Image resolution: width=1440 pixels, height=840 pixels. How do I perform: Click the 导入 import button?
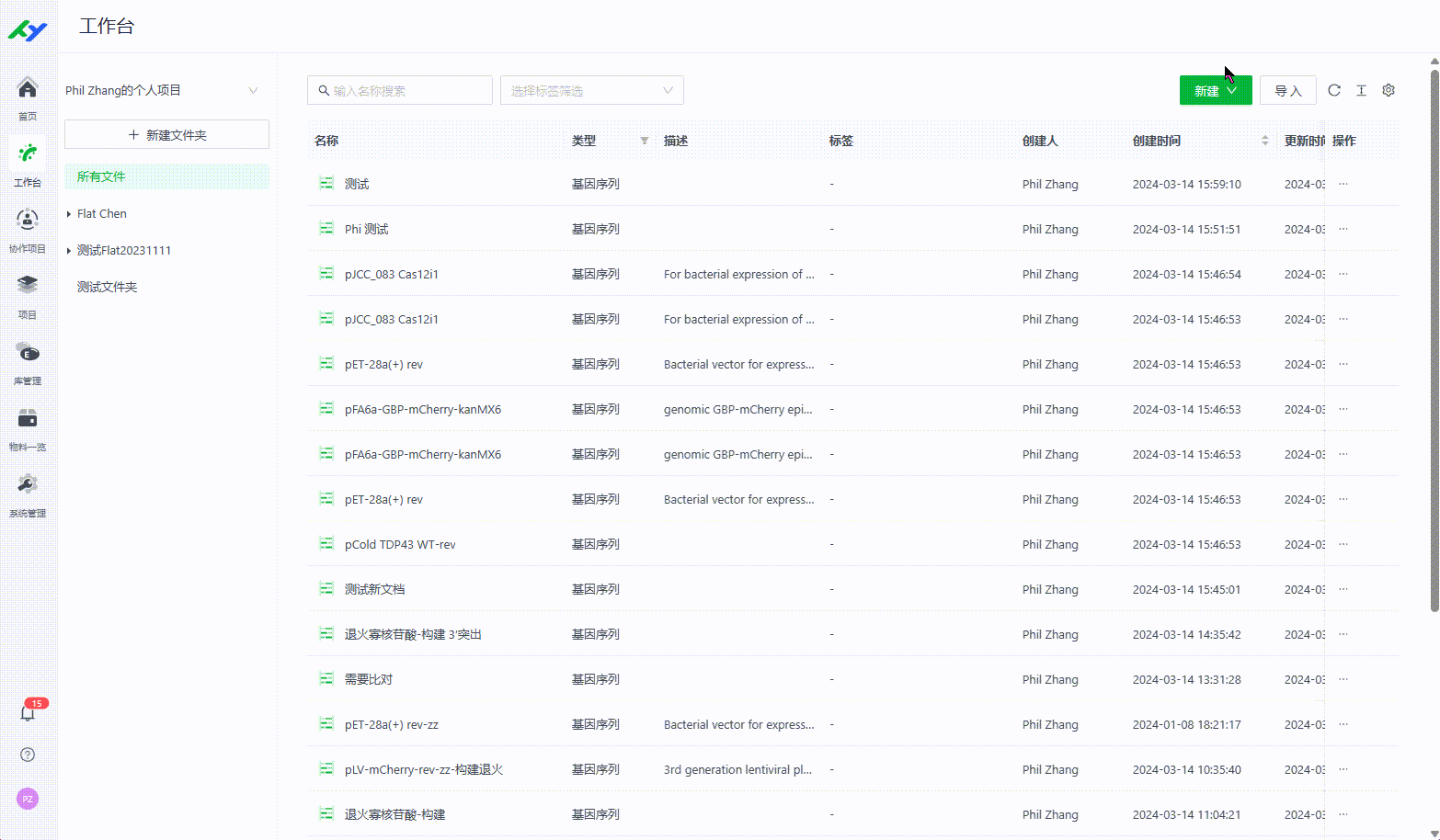(x=1287, y=90)
